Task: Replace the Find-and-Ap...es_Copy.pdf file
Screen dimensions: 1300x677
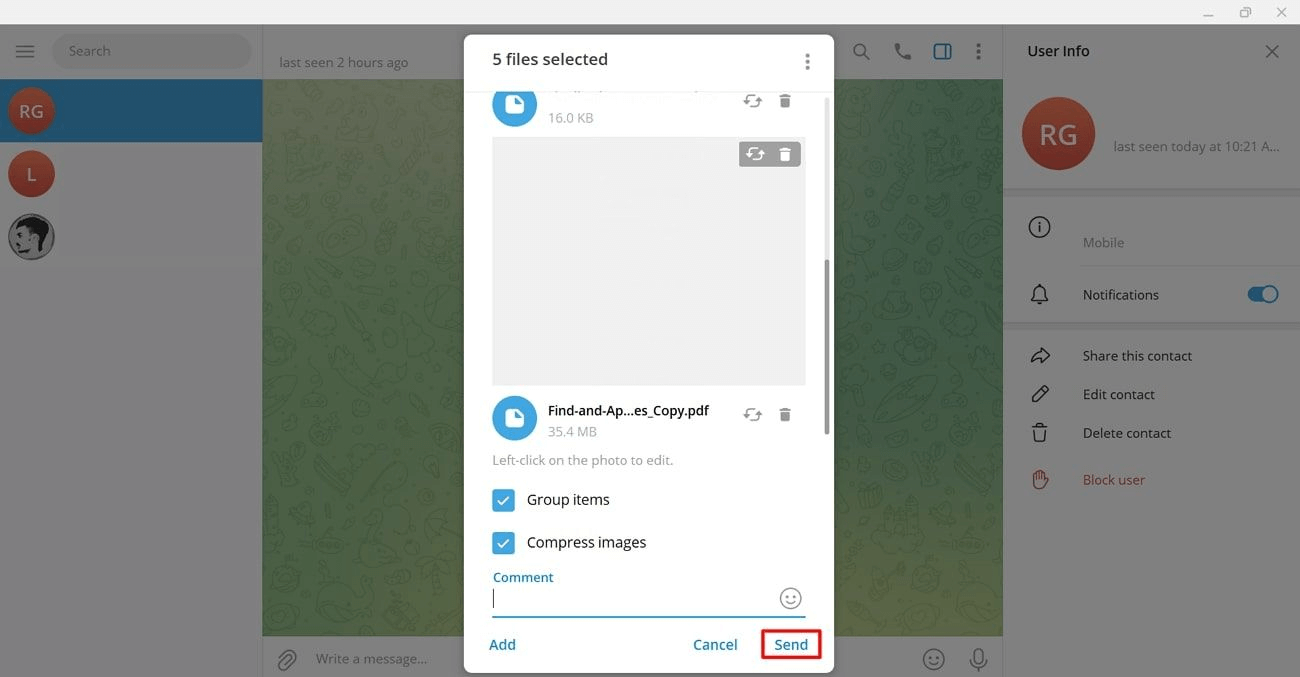Action: pos(753,414)
